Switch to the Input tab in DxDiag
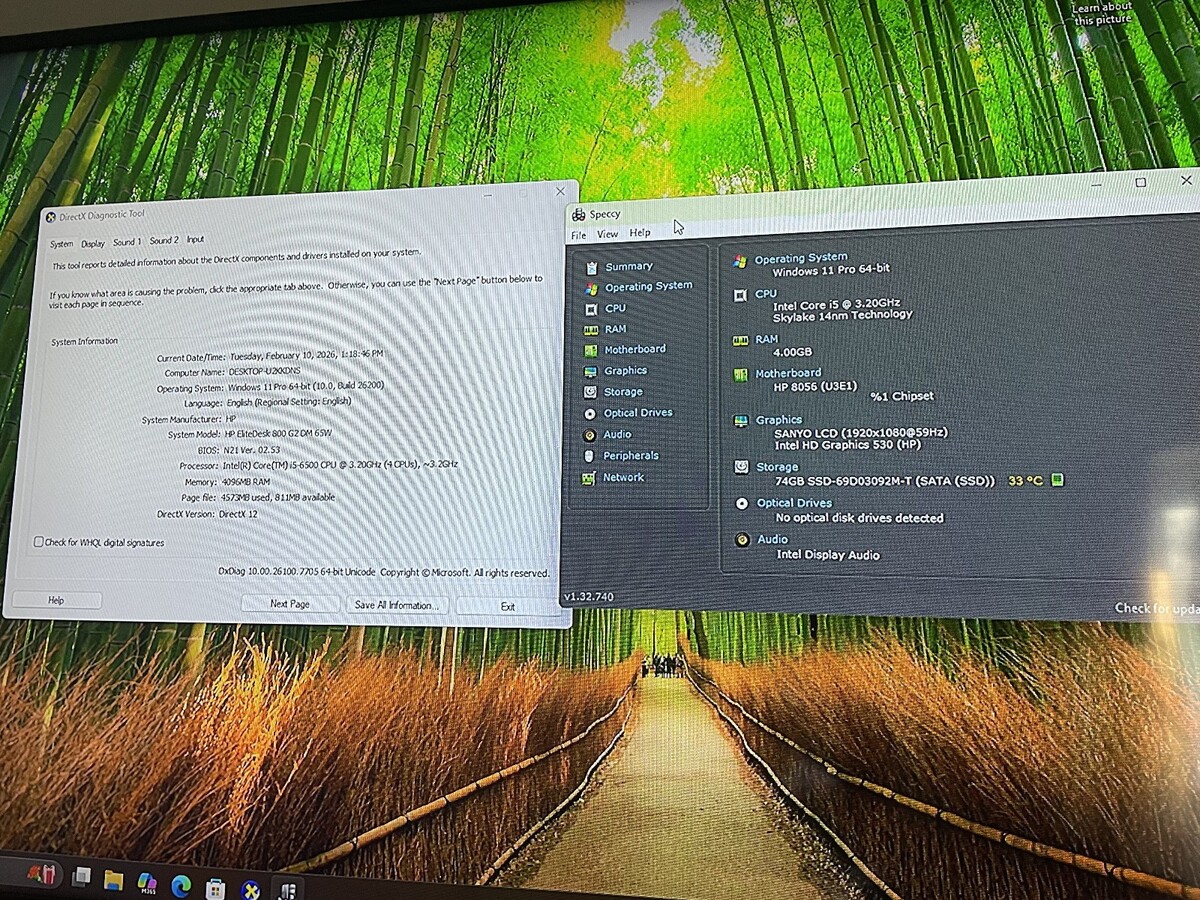 point(195,240)
